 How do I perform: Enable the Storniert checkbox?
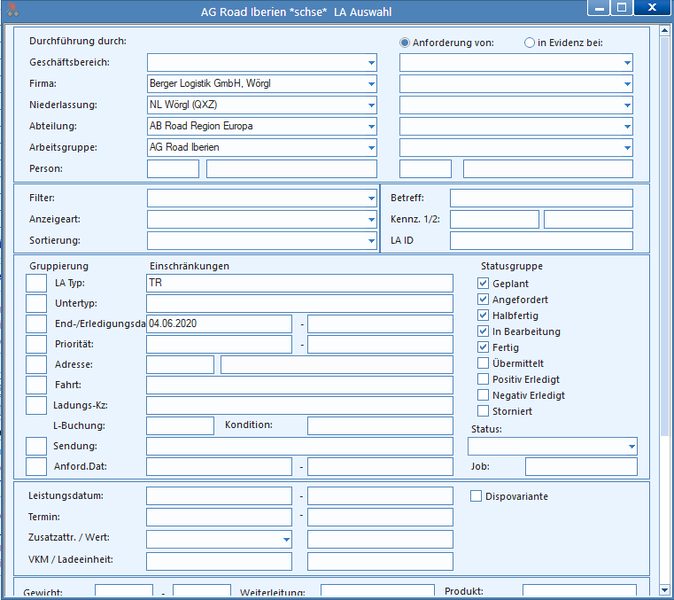[x=483, y=411]
